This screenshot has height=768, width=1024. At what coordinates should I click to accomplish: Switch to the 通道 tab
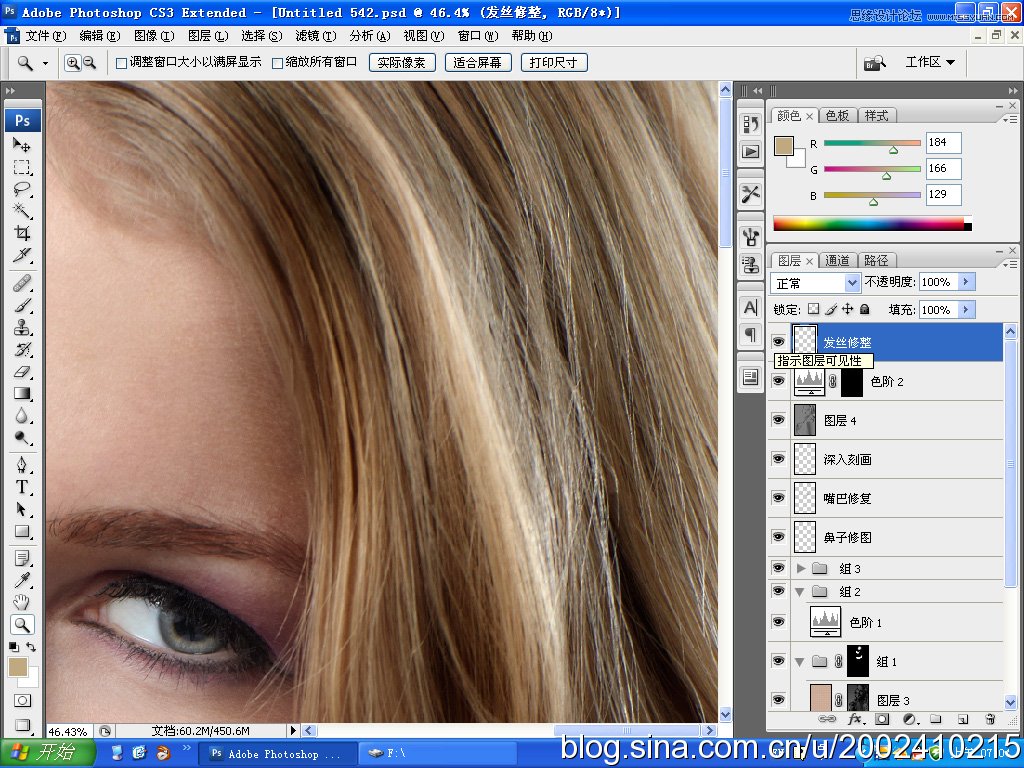pyautogui.click(x=837, y=261)
